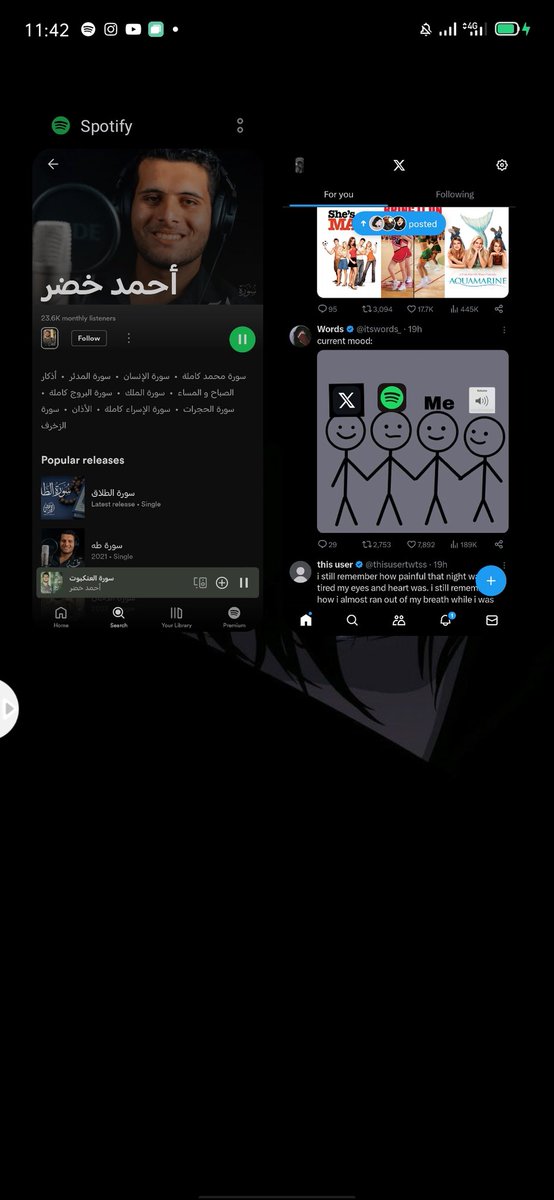Open Your Library tab in Spotify
The image size is (554, 1200).
pyautogui.click(x=176, y=616)
